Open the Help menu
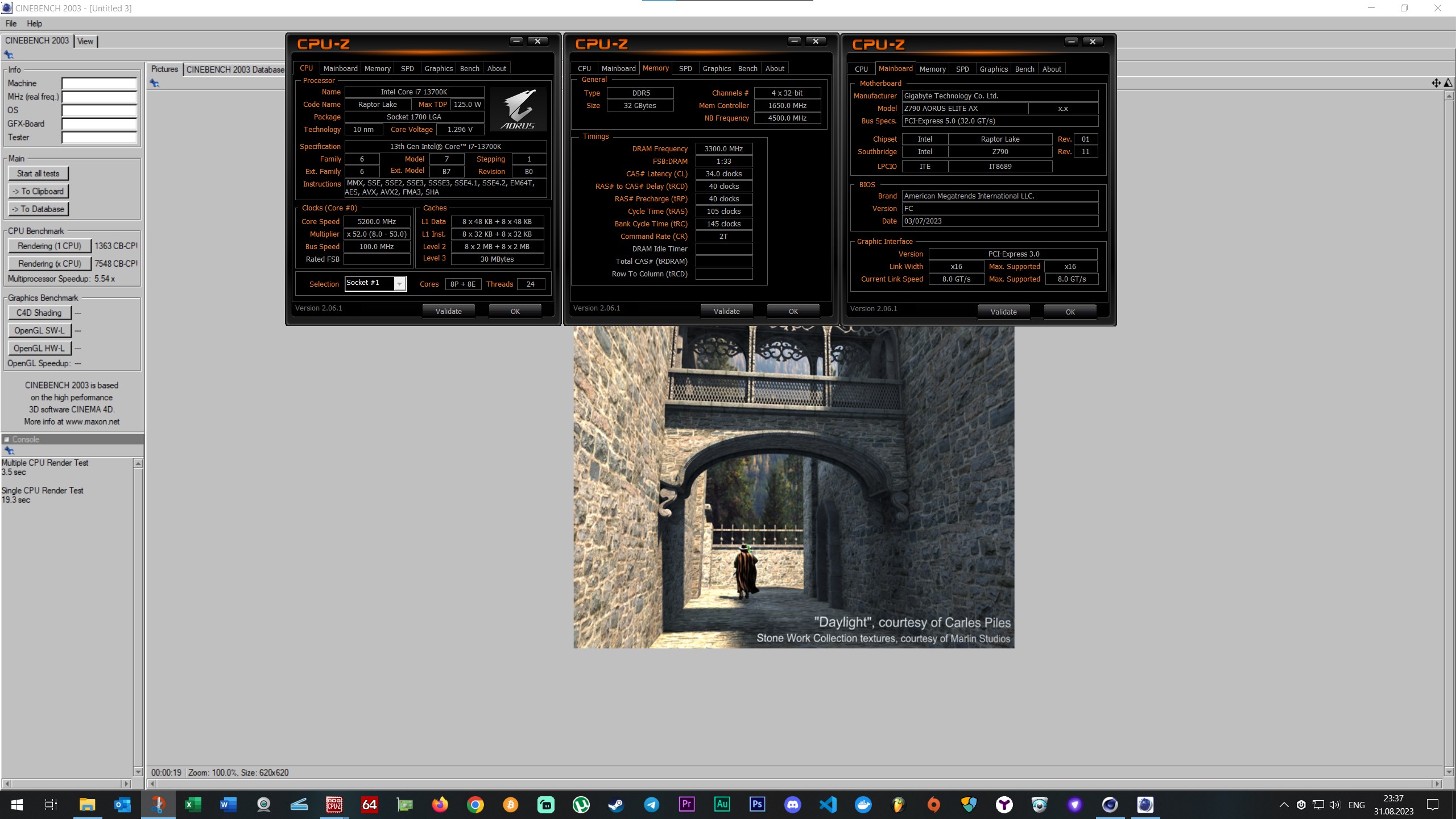This screenshot has width=1456, height=819. pyautogui.click(x=34, y=23)
